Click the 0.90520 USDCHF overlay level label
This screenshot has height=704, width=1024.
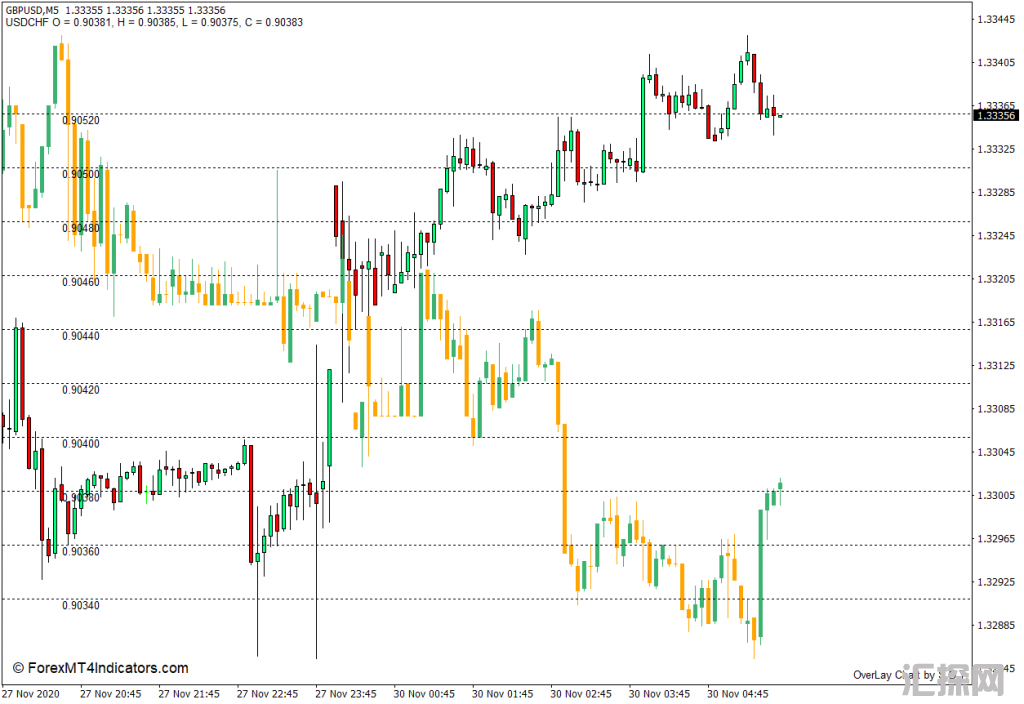point(81,120)
